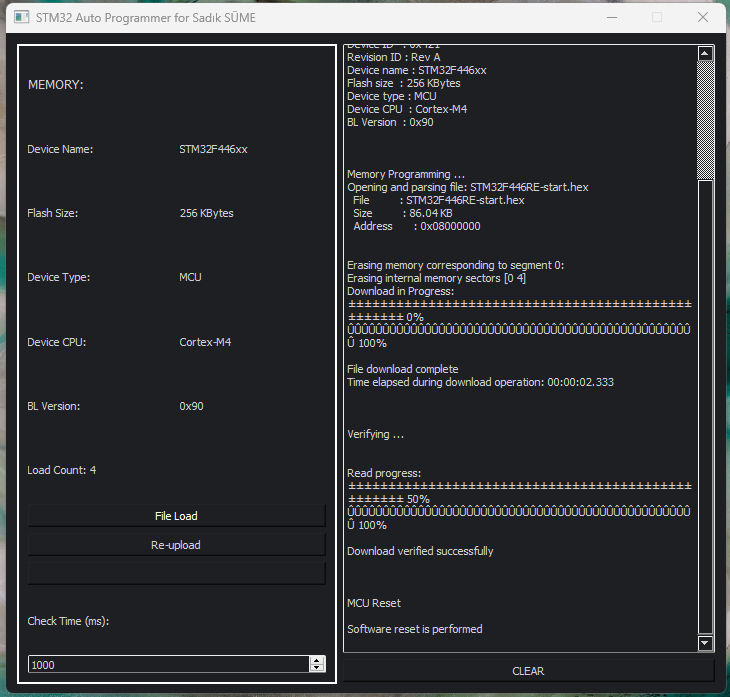This screenshot has width=730, height=697.
Task: Click the log scrollbar up arrow
Action: [705, 54]
